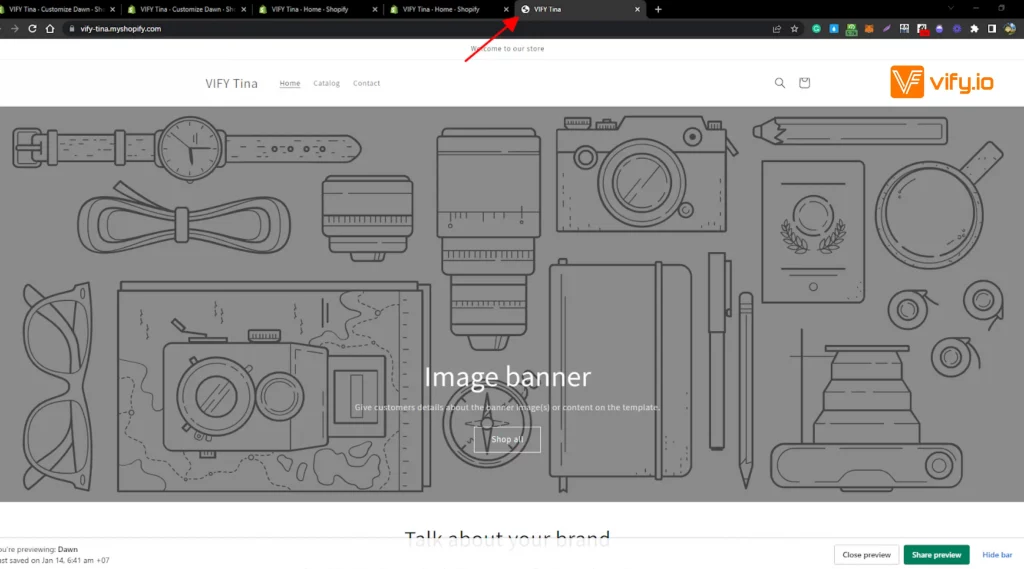Click the Image banner heading

tap(507, 377)
